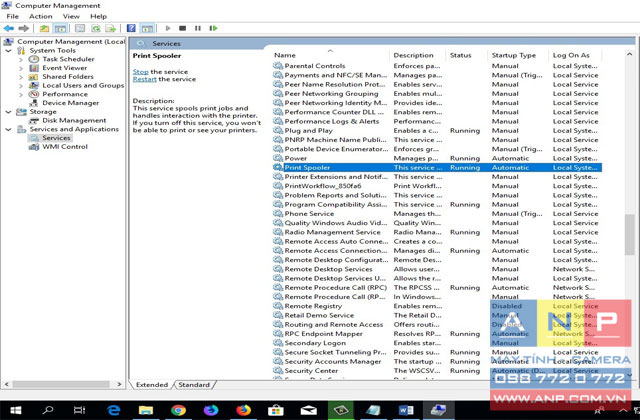Open Disk Management in the tree
This screenshot has height=420, width=640.
[74, 120]
